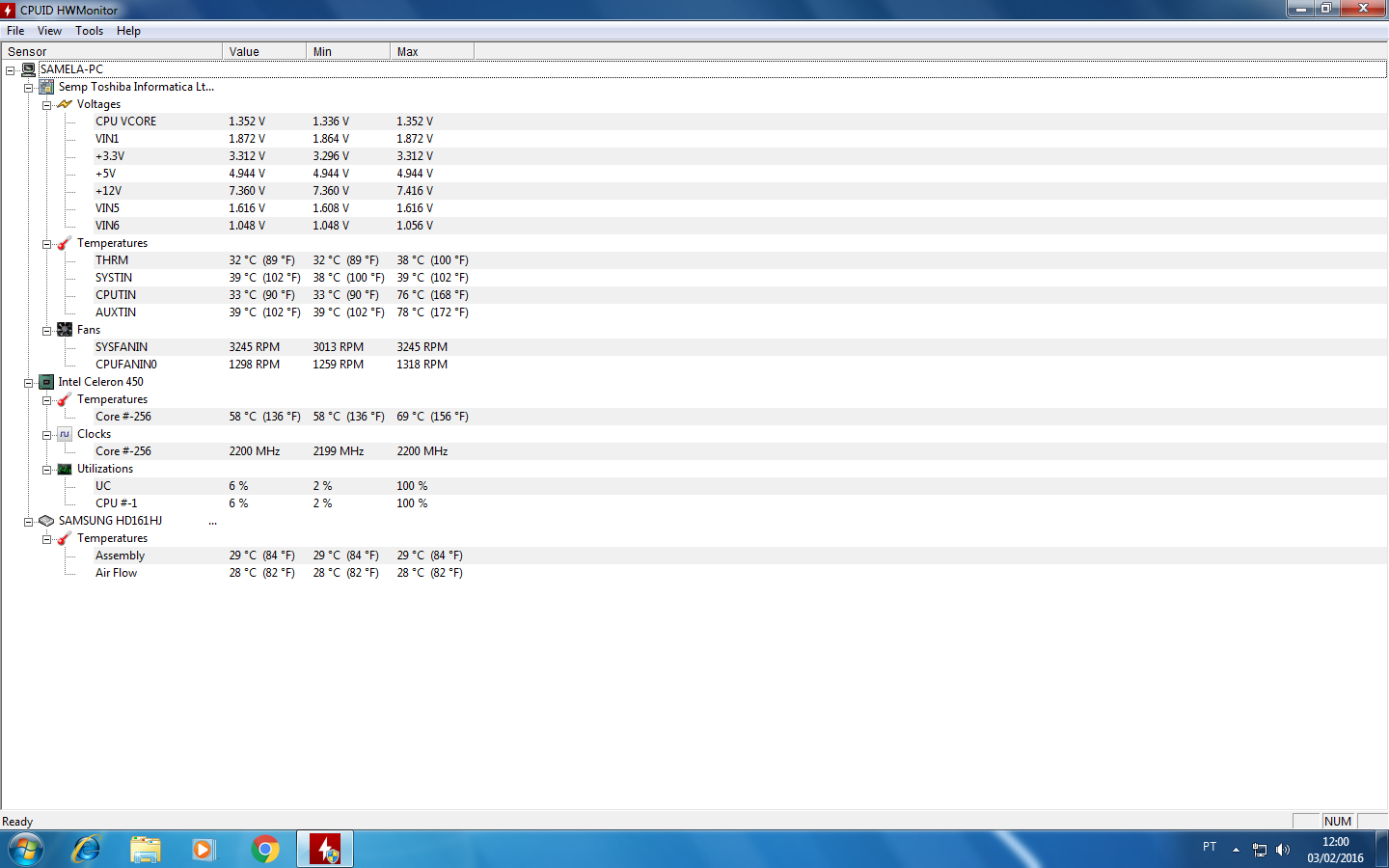Click the SAMSUNG HD161HJ hard drive icon
Viewport: 1389px width, 868px height.
(x=46, y=521)
